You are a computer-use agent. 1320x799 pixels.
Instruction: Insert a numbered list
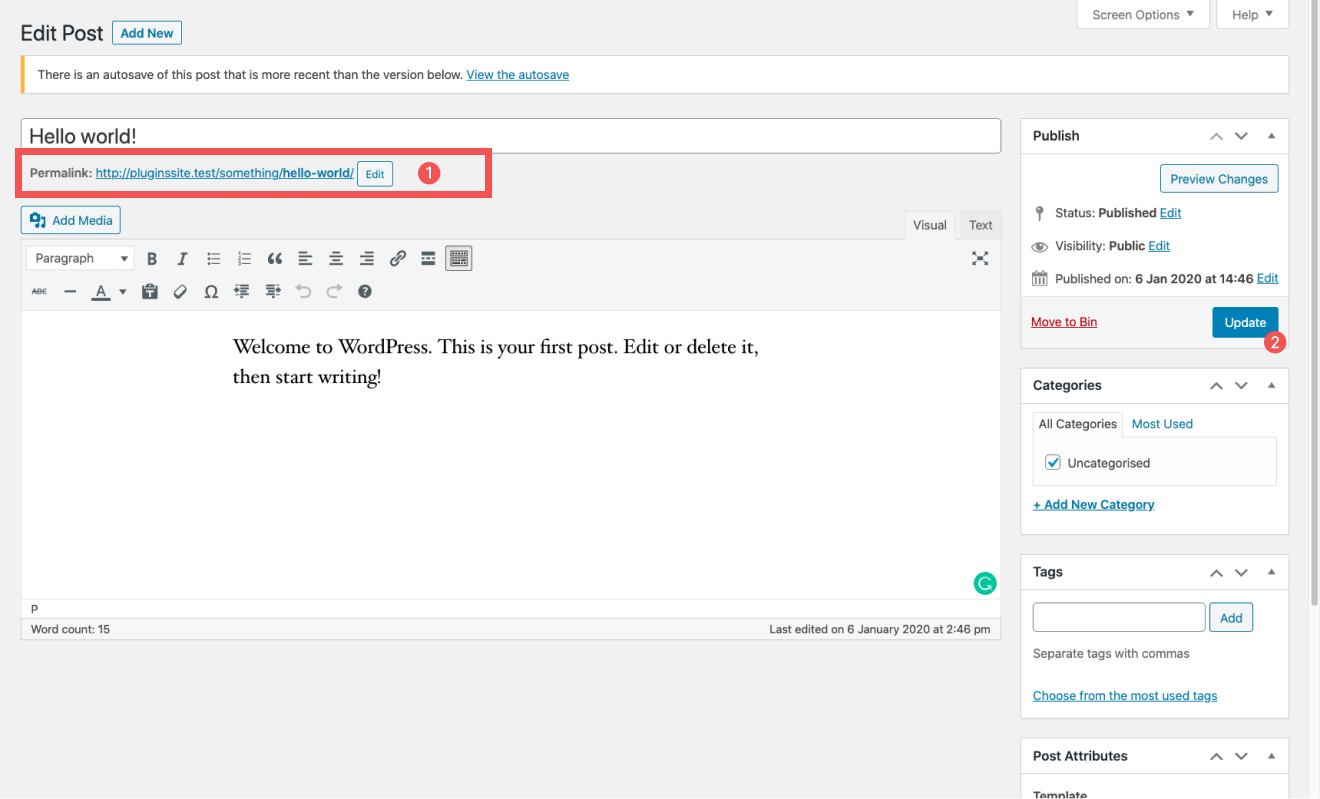pyautogui.click(x=244, y=258)
